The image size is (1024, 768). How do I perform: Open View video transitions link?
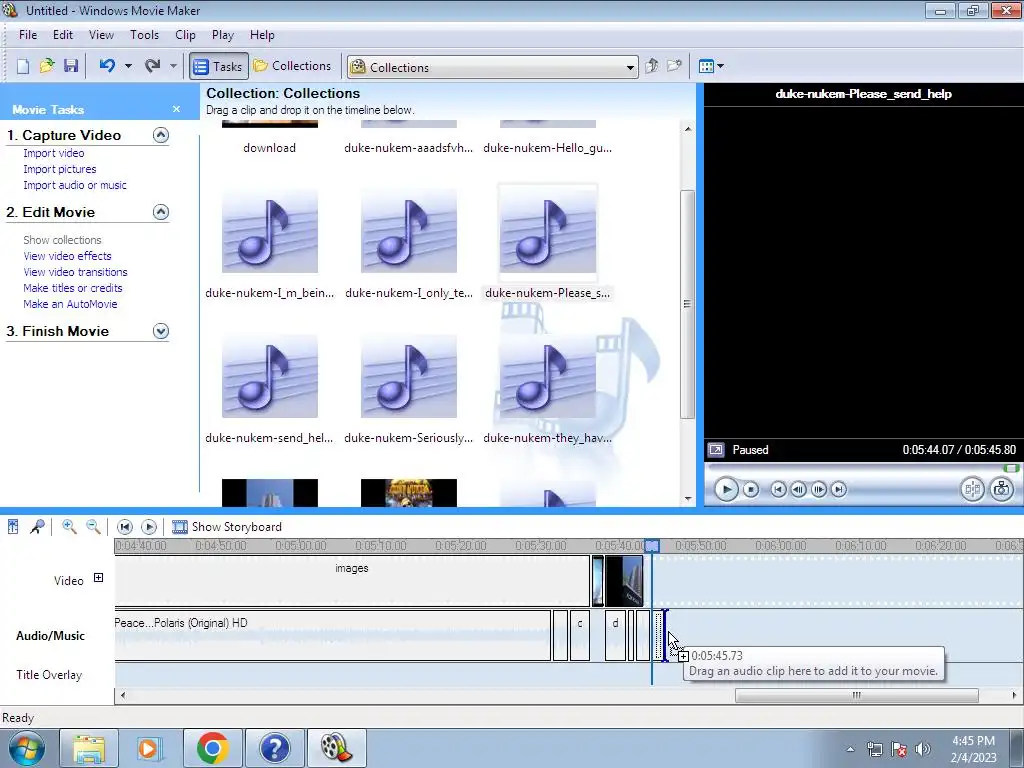[75, 272]
